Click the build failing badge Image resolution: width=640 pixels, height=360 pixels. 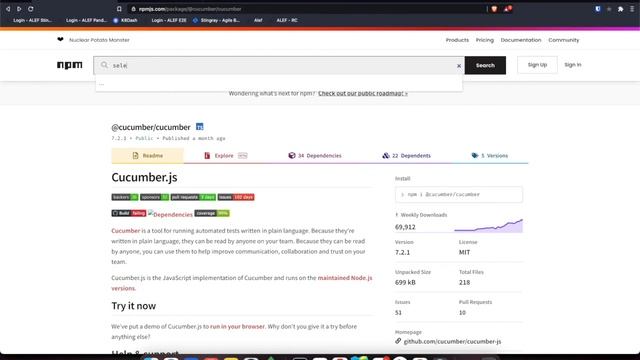[129, 213]
